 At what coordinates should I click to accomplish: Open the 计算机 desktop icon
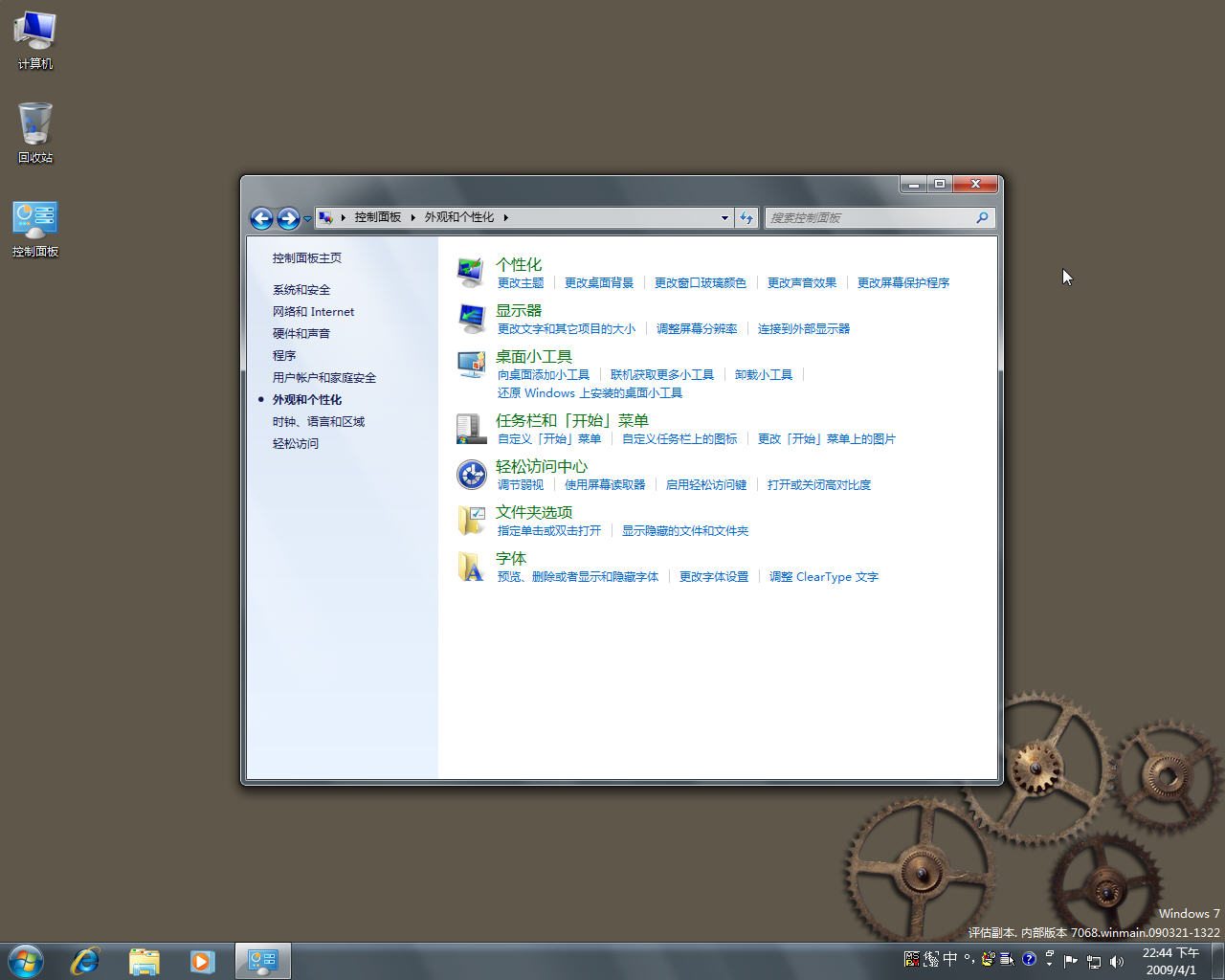pyautogui.click(x=35, y=40)
